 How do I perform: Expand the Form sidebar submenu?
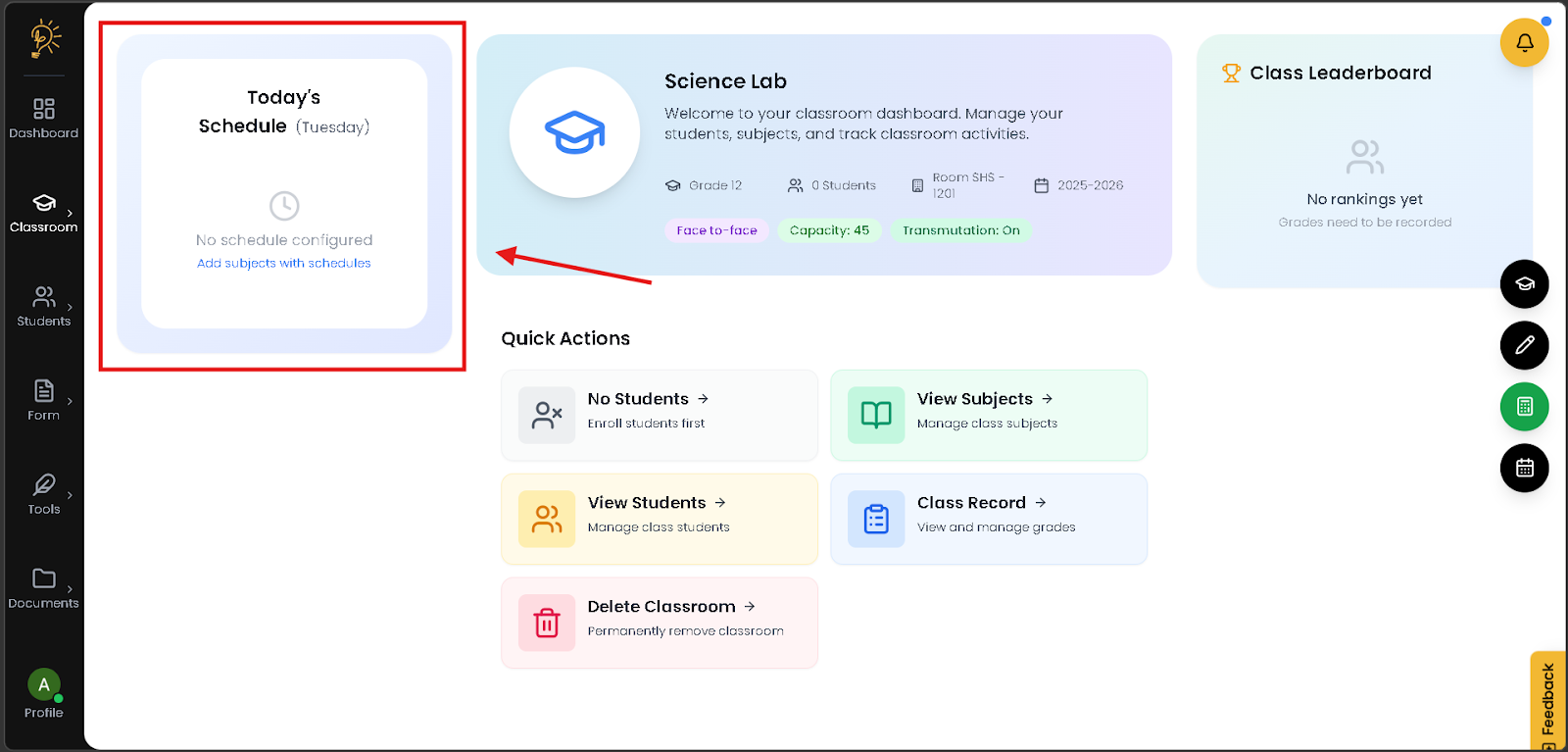(x=70, y=401)
